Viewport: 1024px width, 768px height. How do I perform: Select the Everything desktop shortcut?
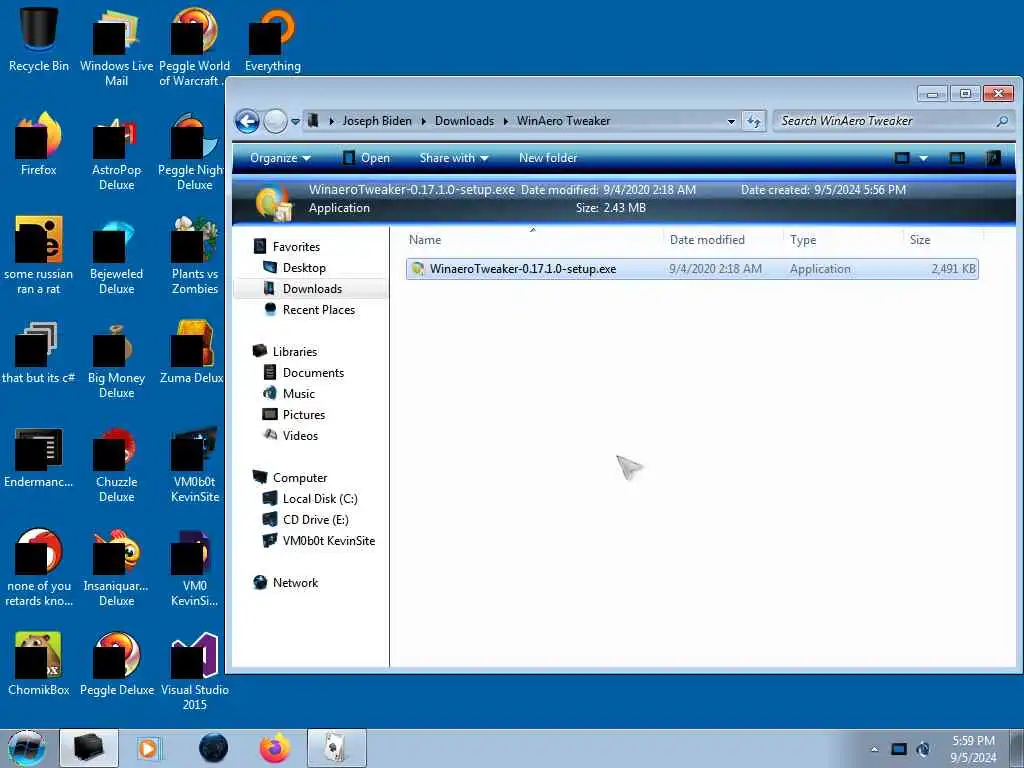pyautogui.click(x=272, y=39)
